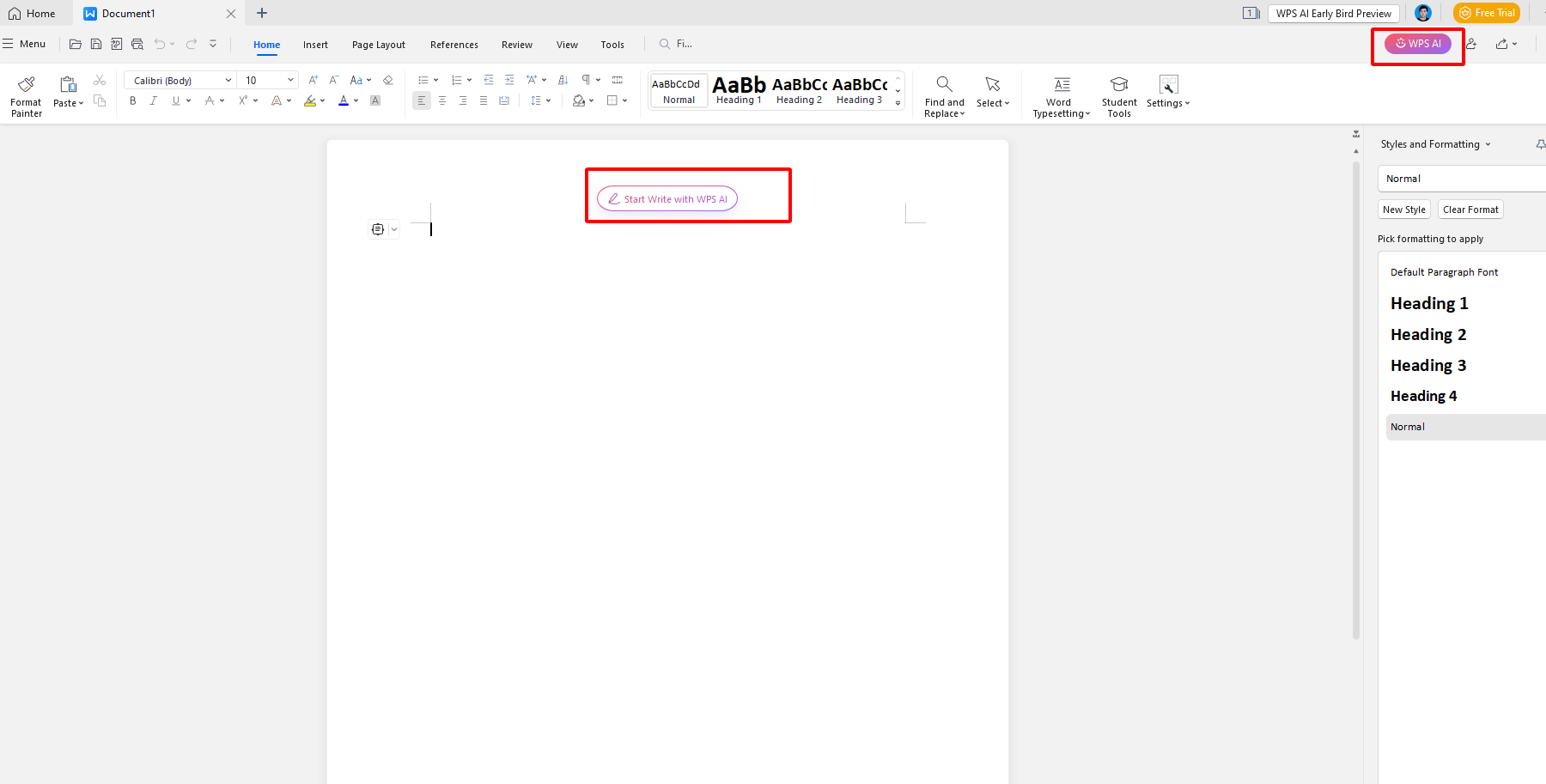Expand the line spacing dropdown
This screenshot has width=1546, height=784.
tap(549, 100)
